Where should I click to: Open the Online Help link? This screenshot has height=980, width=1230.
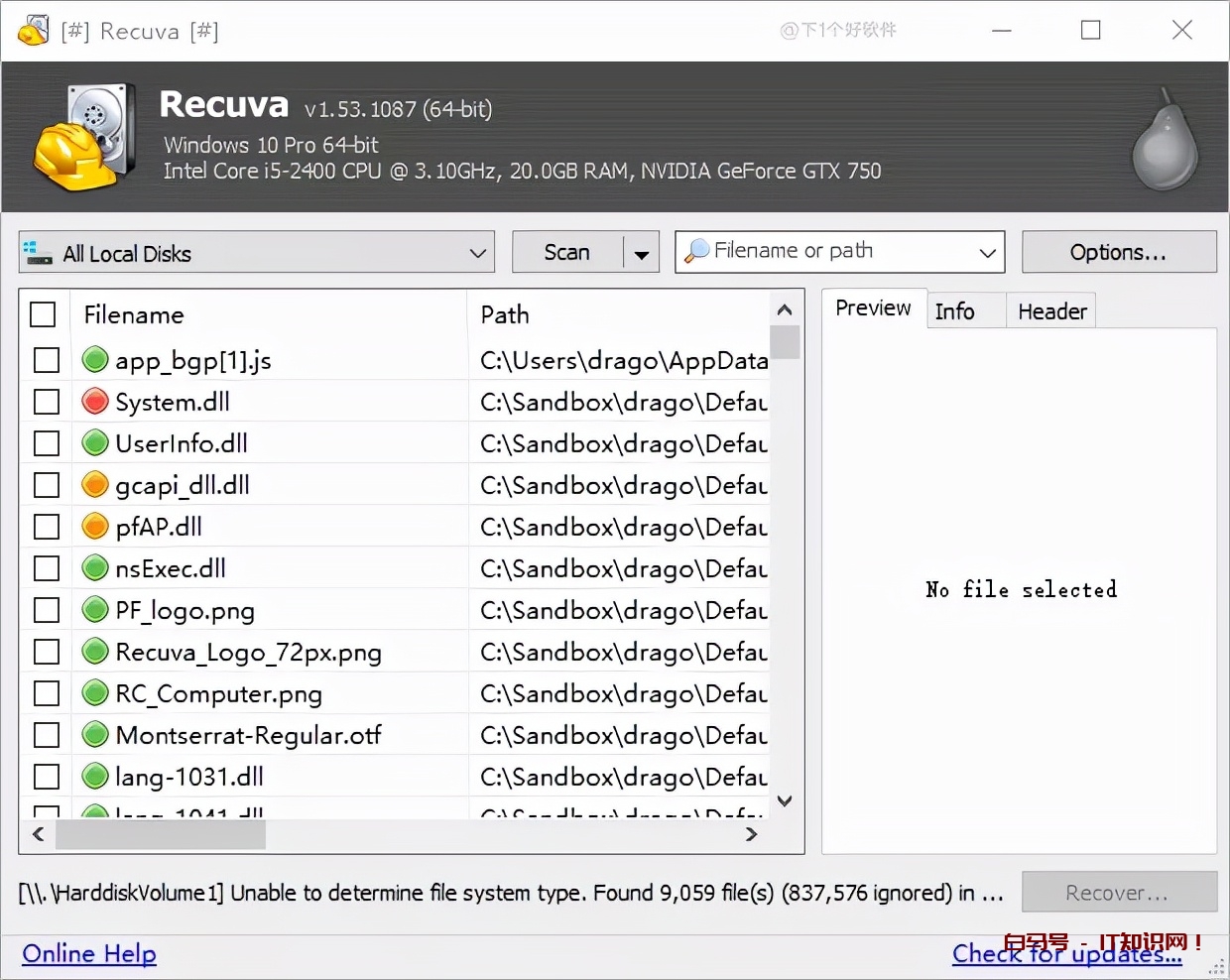[89, 954]
